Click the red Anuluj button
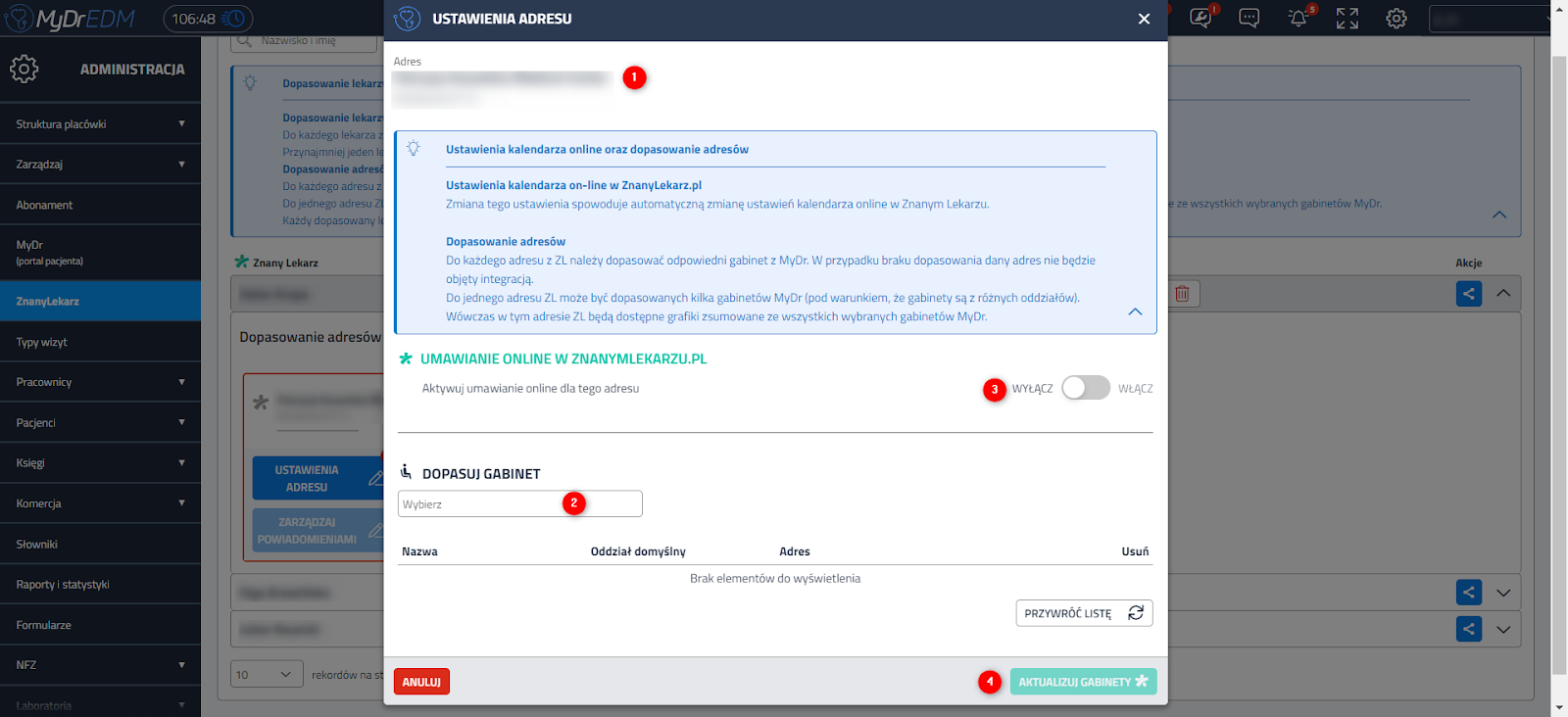The width and height of the screenshot is (1568, 717). [x=421, y=682]
